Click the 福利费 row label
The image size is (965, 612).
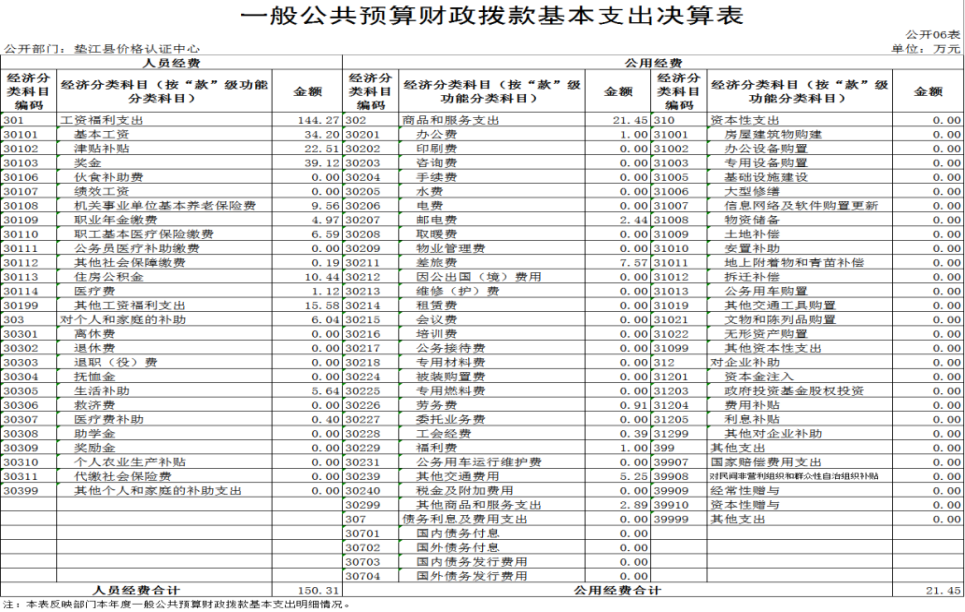tap(436, 448)
